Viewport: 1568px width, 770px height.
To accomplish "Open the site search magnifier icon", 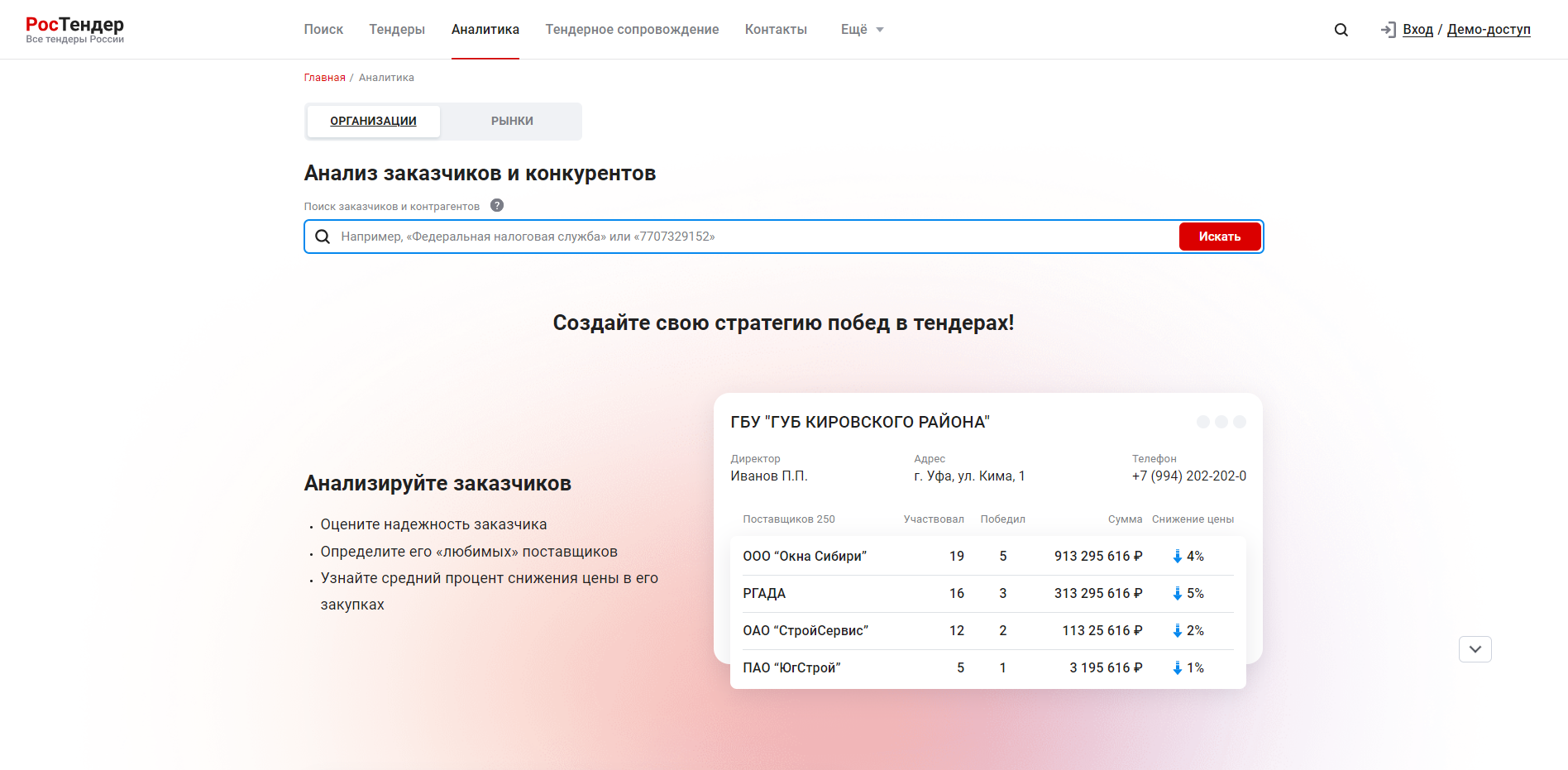I will pos(1341,30).
